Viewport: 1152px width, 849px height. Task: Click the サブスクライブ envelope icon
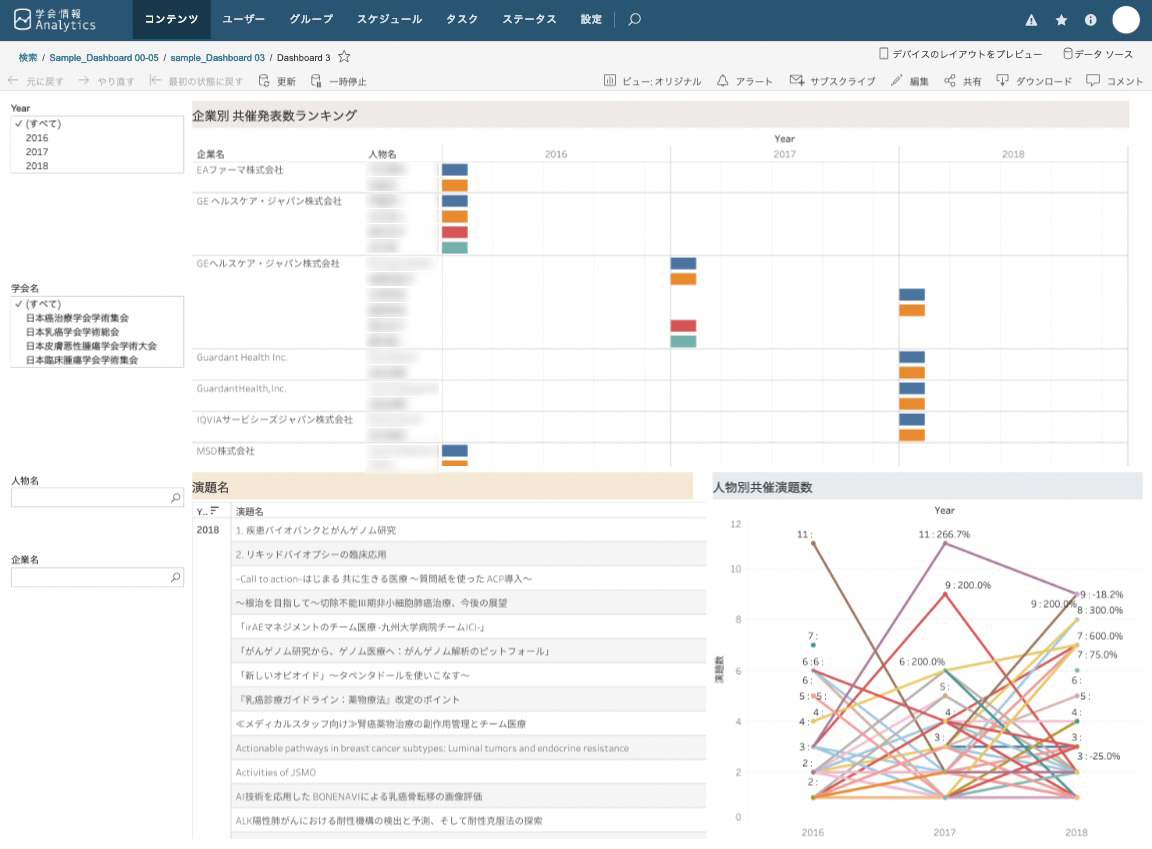(x=796, y=81)
